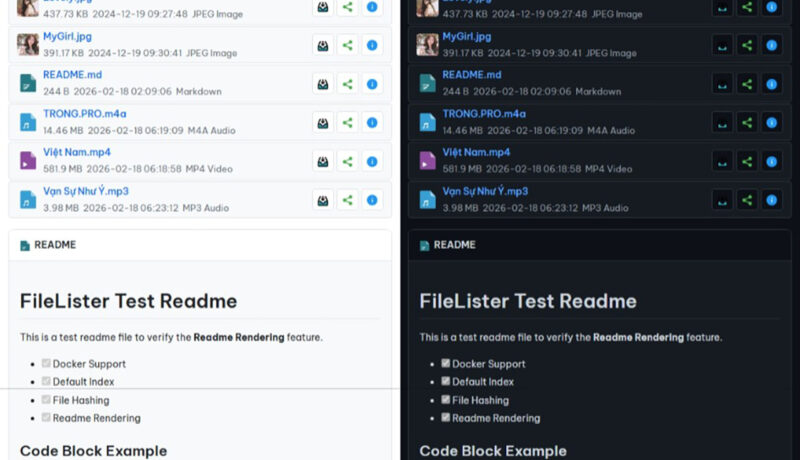Download MyGirl.jpg in the light theme panel
The width and height of the screenshot is (800, 460).
pos(322,45)
